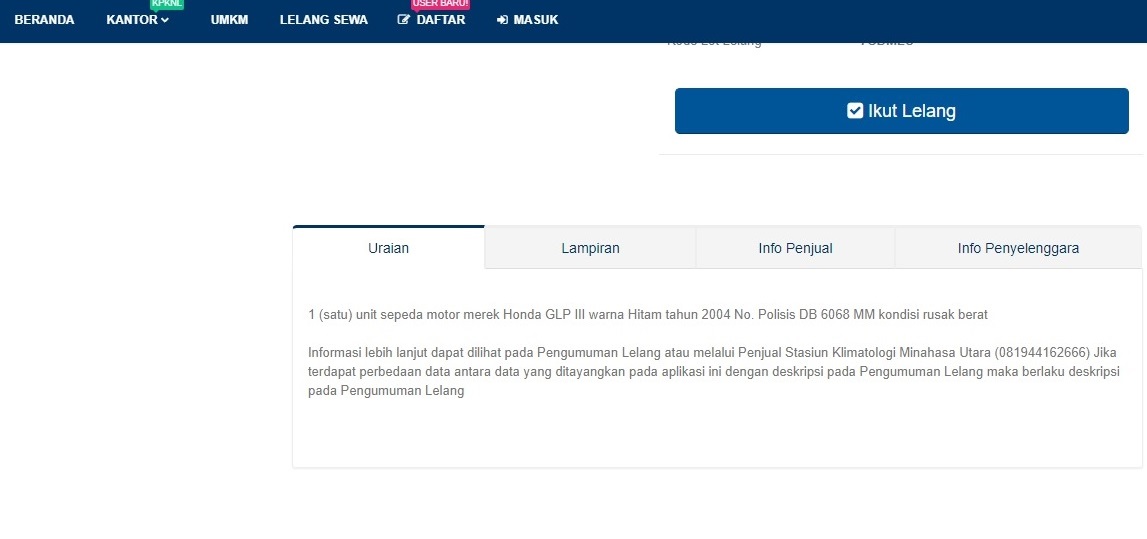Open the Info Penjual tab
The height and width of the screenshot is (539, 1147).
(795, 248)
